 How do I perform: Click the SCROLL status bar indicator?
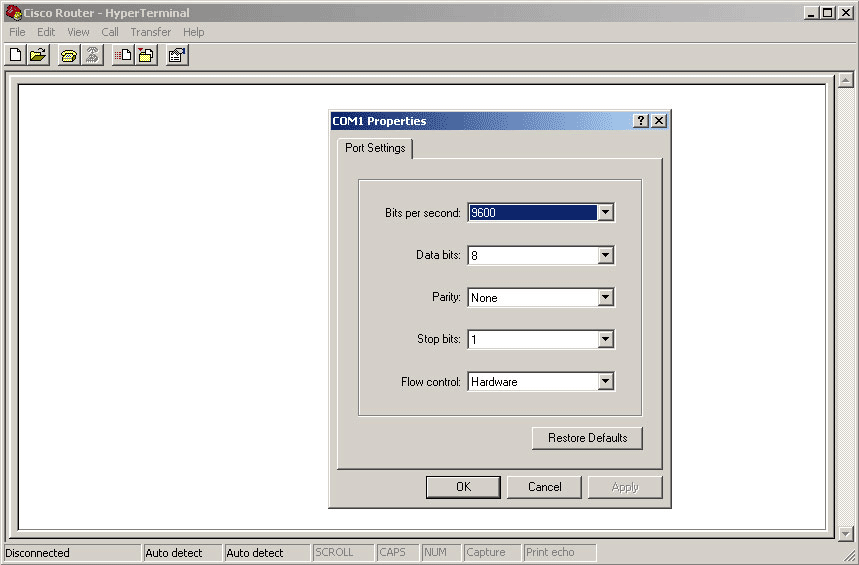[x=334, y=552]
